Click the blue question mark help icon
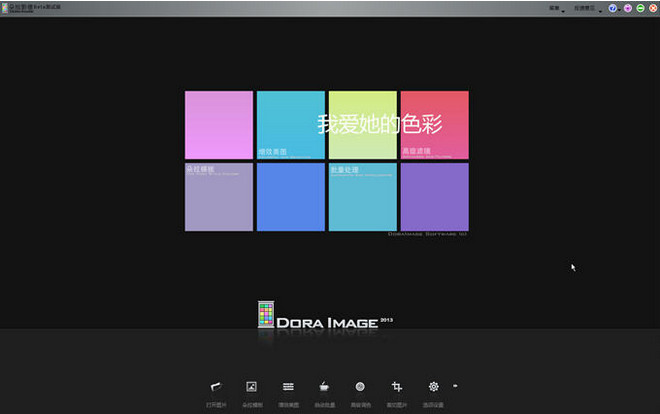Screen dimensions: 660x414 point(612,8)
